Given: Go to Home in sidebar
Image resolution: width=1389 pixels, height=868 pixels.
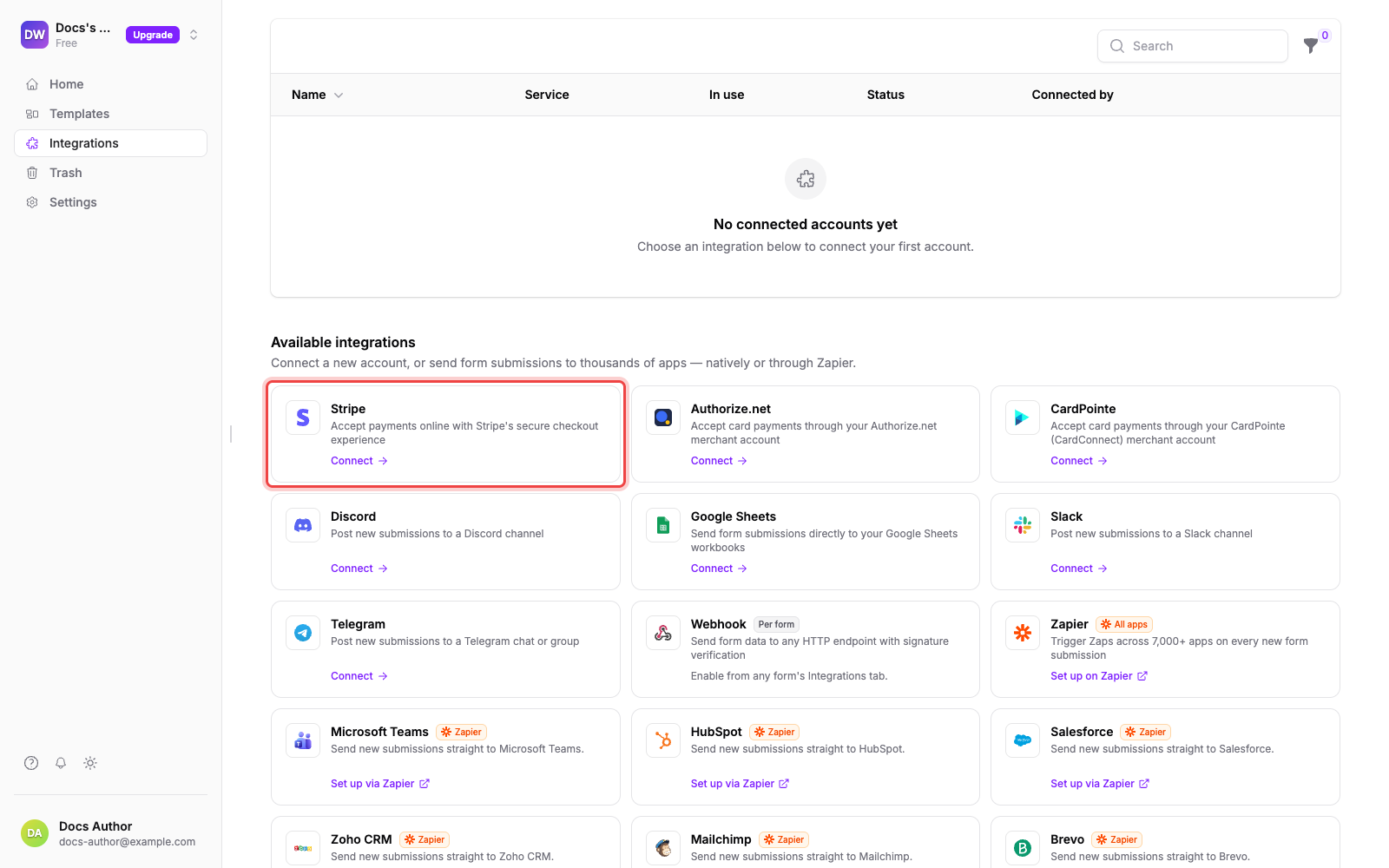Looking at the screenshot, I should (110, 84).
